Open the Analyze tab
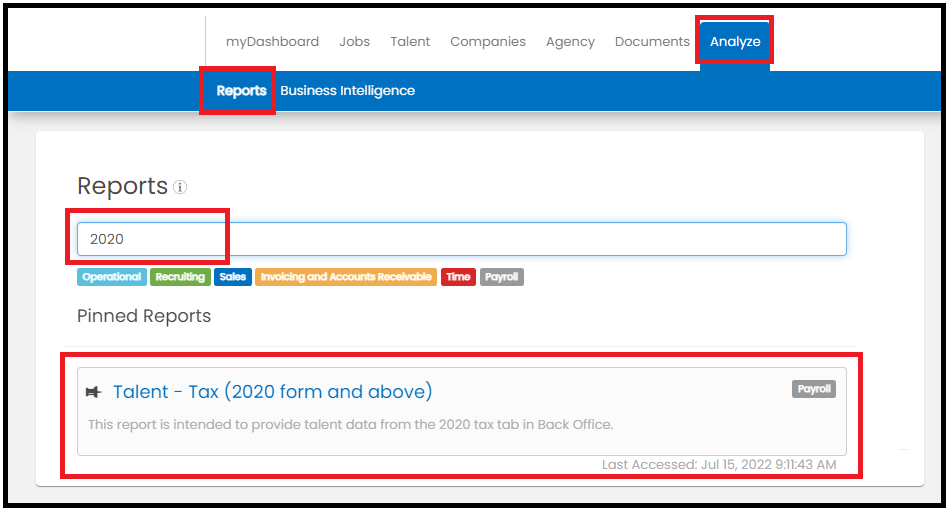The width and height of the screenshot is (951, 513). 735,42
